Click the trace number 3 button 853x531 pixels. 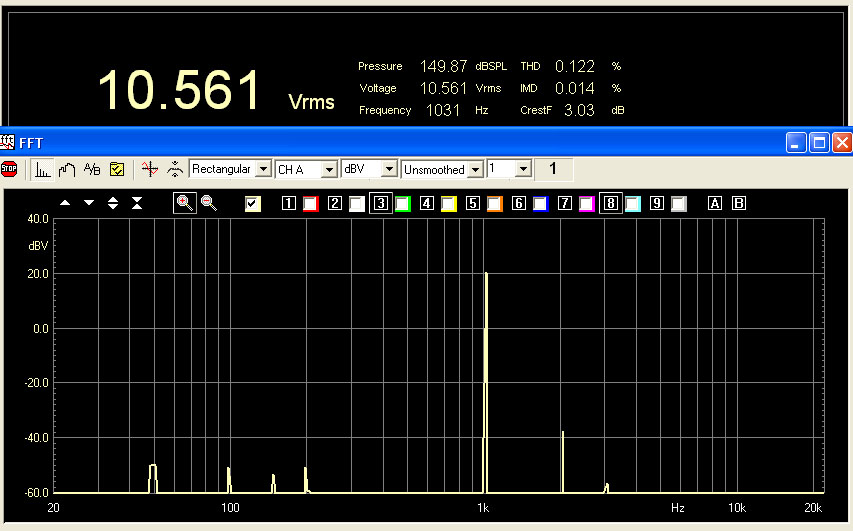380,204
